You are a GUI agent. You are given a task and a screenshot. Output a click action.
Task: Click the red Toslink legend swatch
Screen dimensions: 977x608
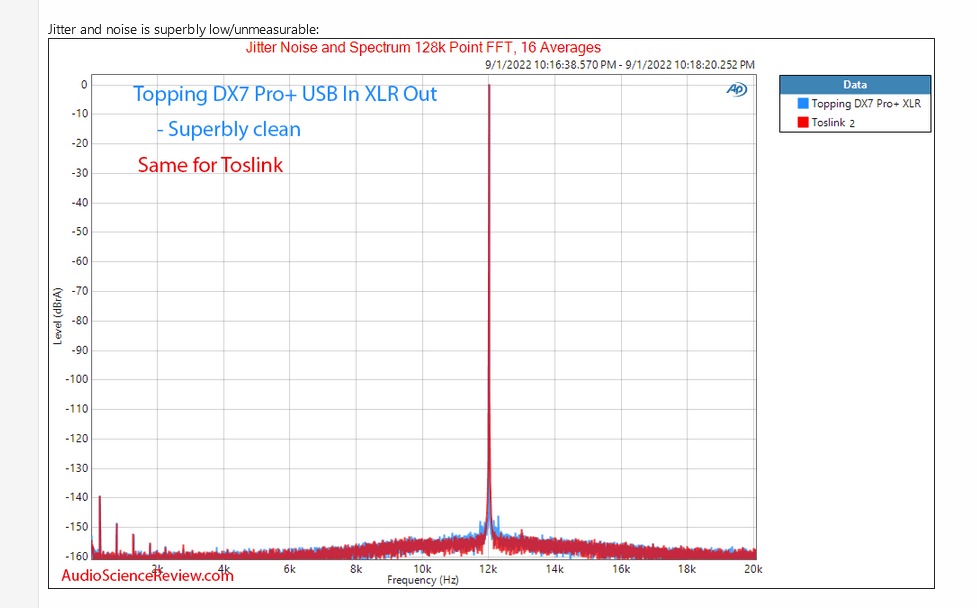[803, 122]
